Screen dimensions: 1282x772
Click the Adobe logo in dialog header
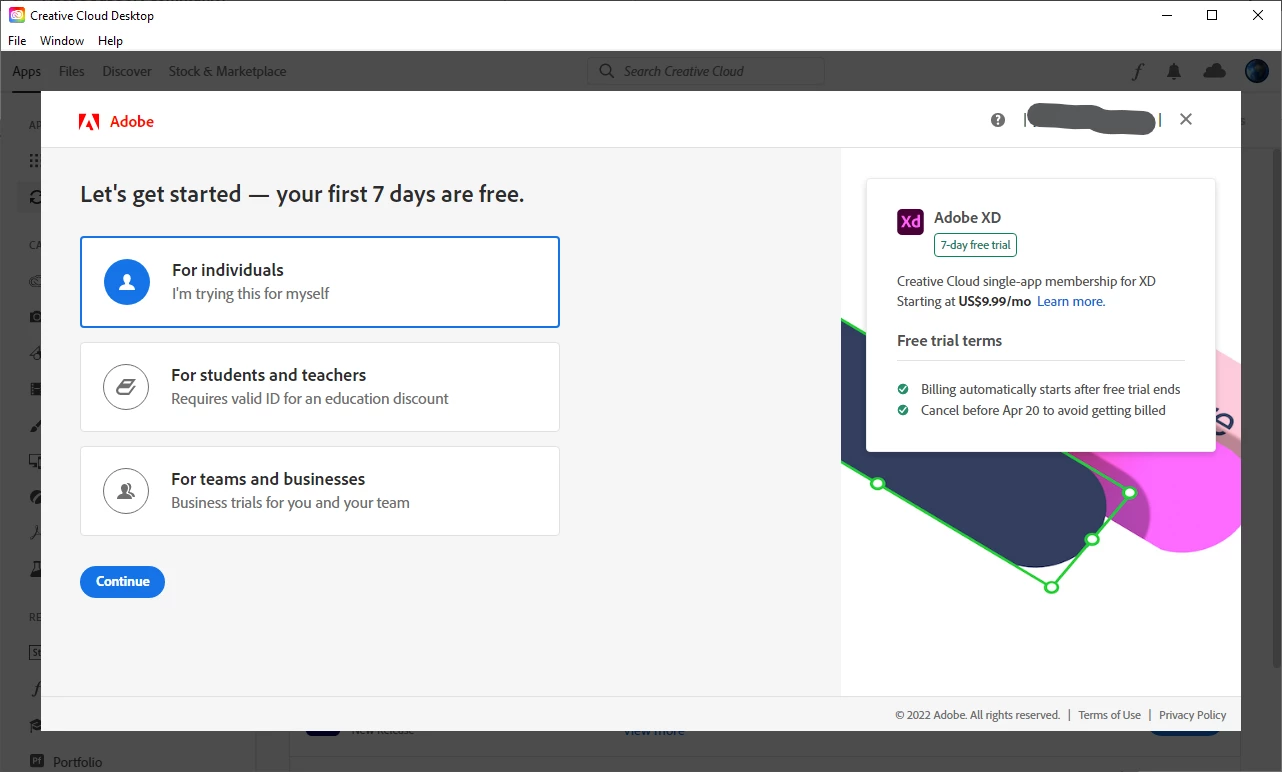(x=116, y=122)
